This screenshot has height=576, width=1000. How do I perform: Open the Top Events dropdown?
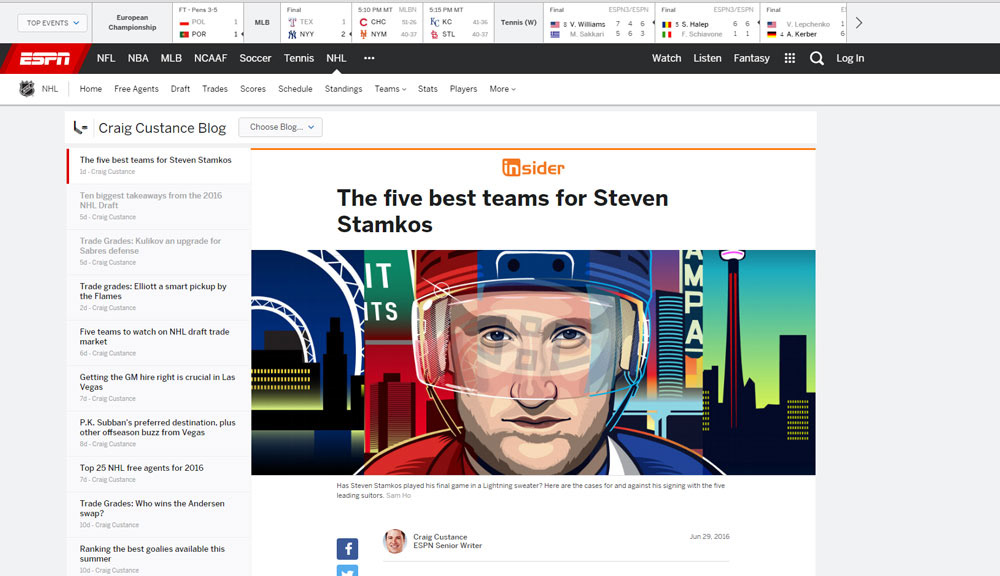(53, 23)
